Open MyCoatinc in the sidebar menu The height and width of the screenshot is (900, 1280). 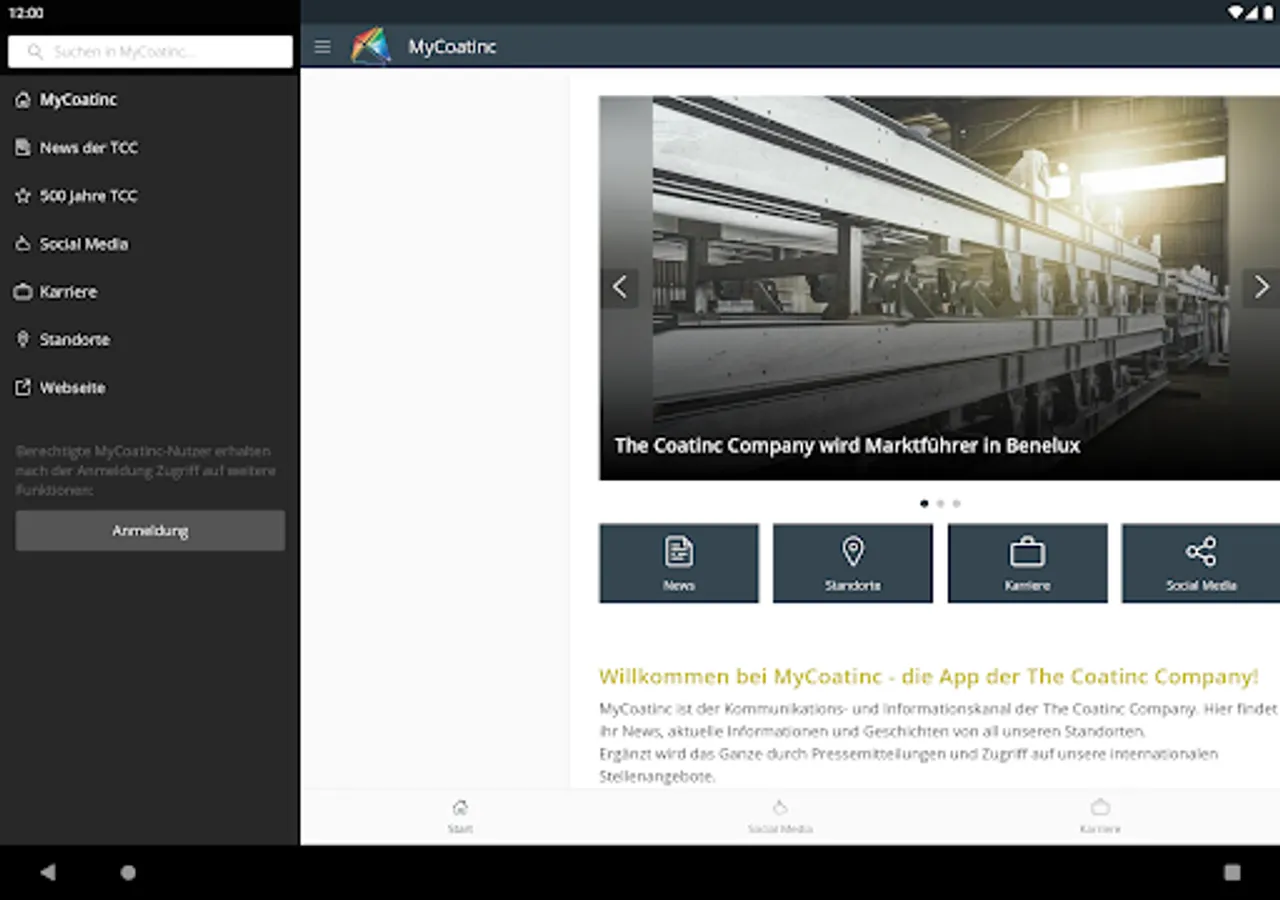150,100
